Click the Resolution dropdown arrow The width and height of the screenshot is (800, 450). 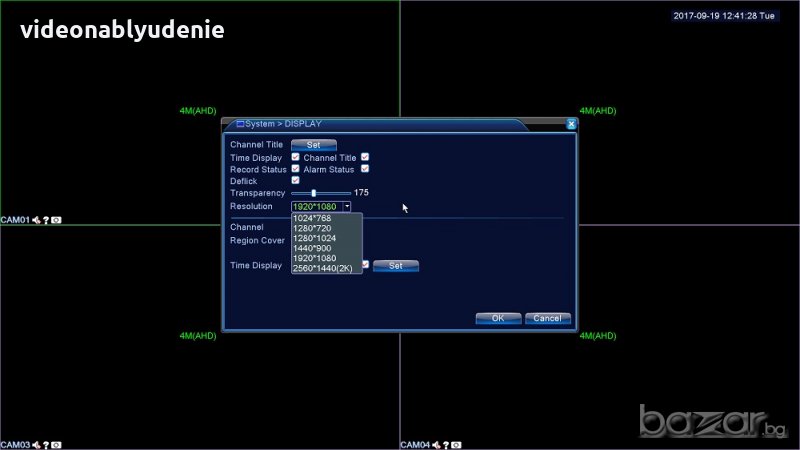[x=347, y=206]
